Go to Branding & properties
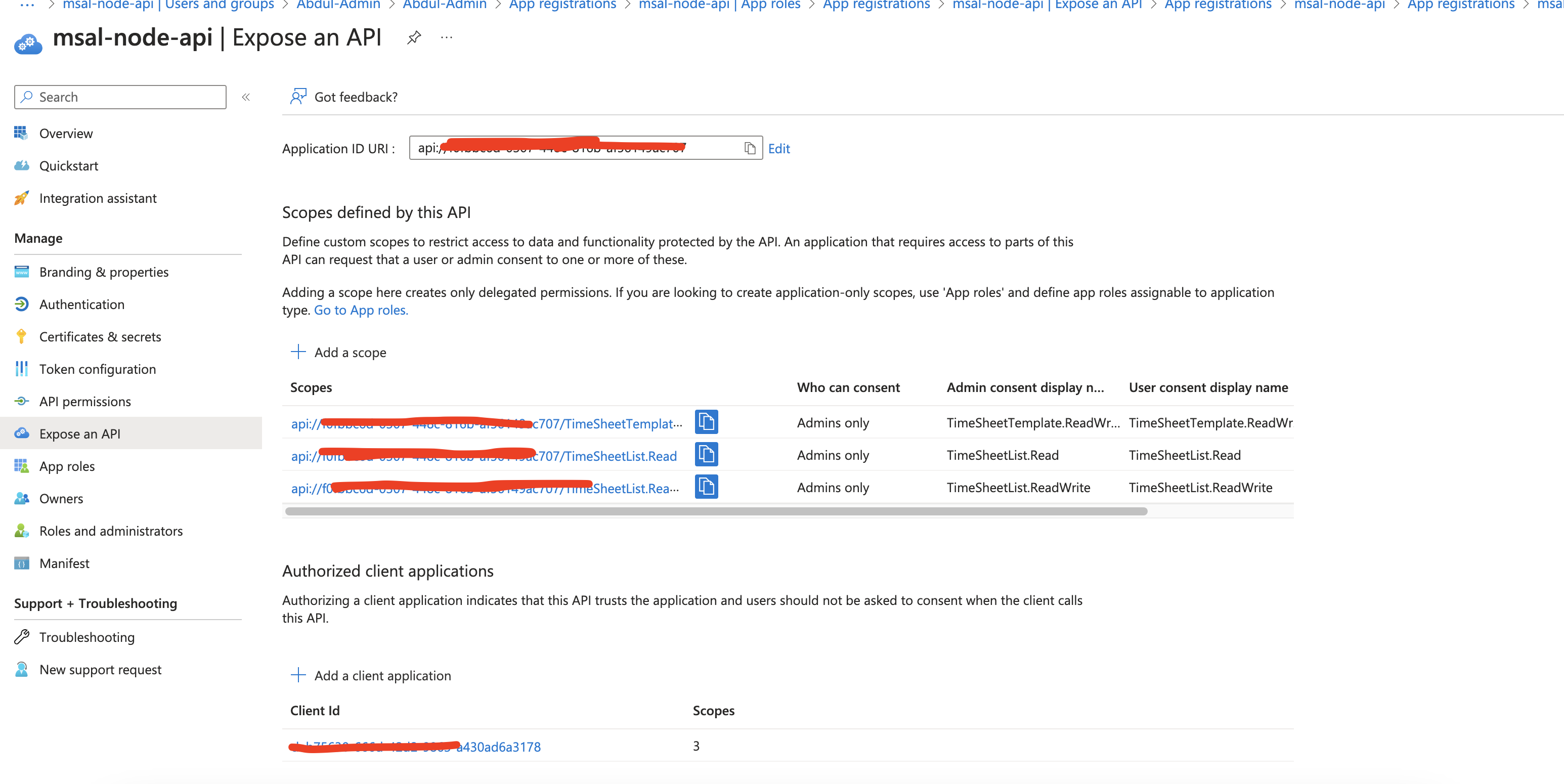 click(x=104, y=272)
